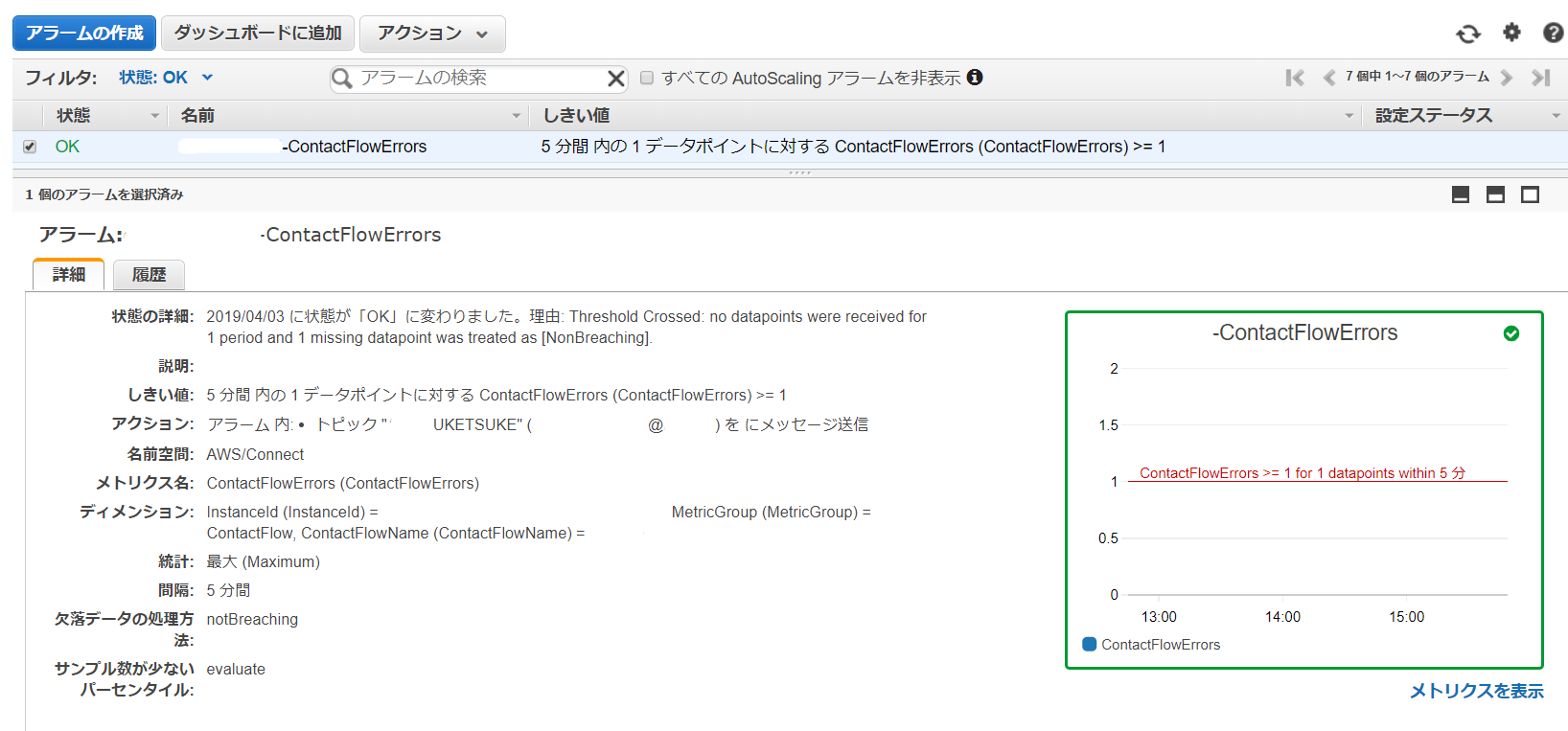This screenshot has width=1568, height=731.
Task: Minimize the details pane layout icon
Action: (1461, 194)
